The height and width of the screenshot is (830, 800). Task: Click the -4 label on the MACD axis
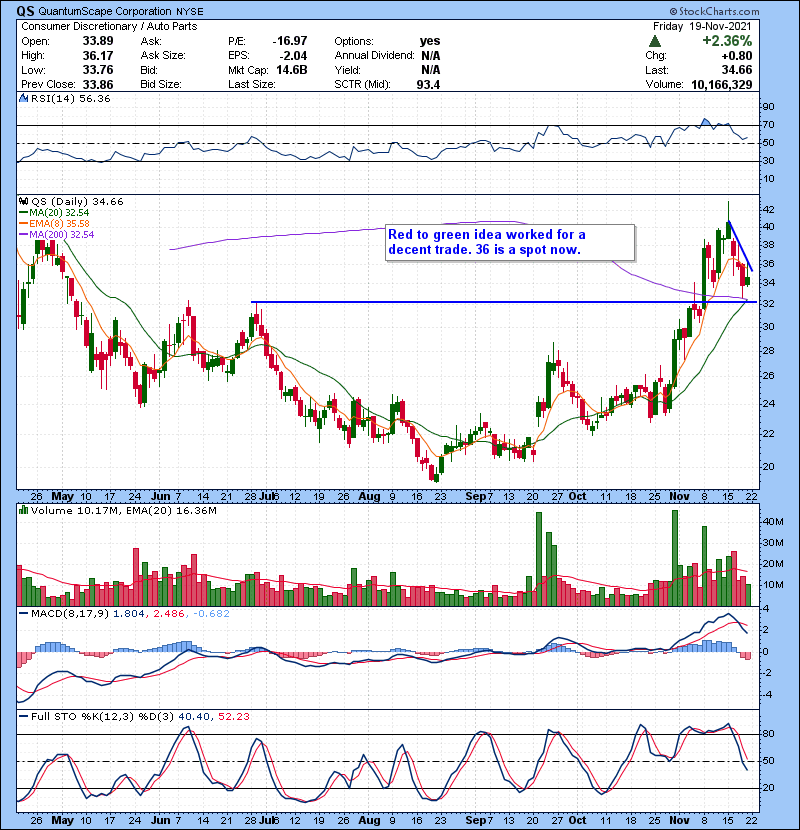coord(766,694)
